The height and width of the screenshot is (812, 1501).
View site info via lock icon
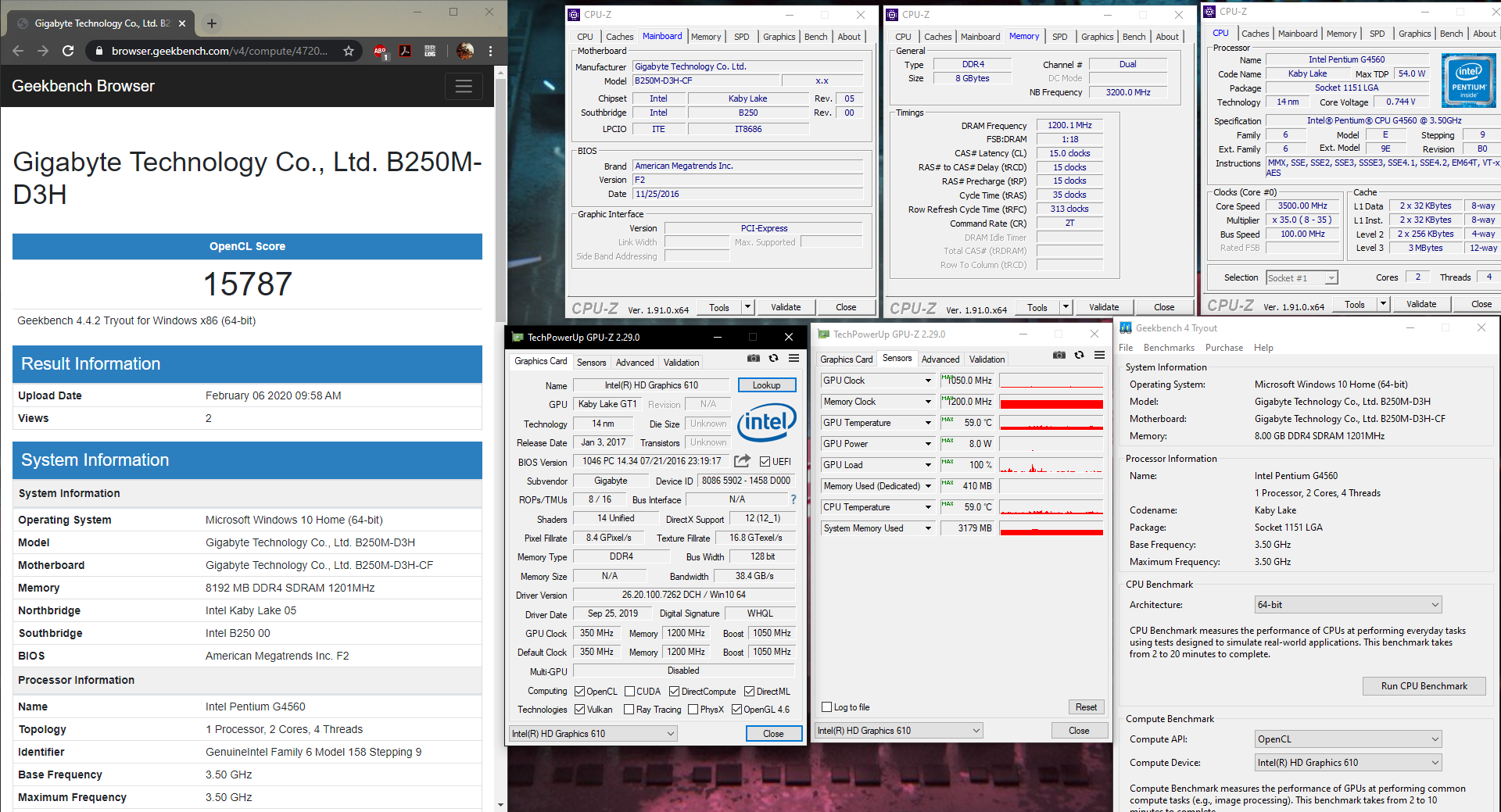99,51
